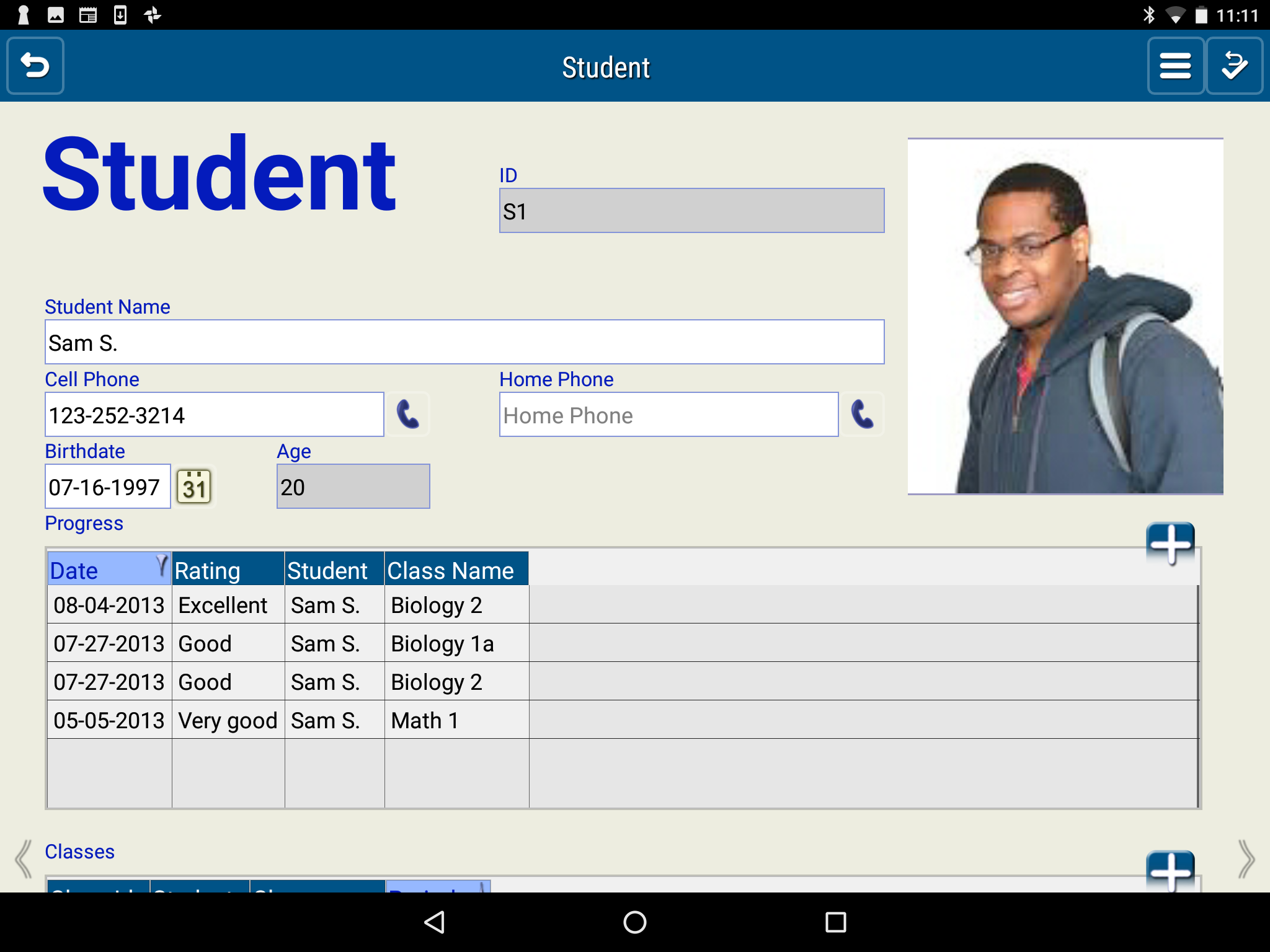Focus the empty Home Phone field

[x=668, y=414]
